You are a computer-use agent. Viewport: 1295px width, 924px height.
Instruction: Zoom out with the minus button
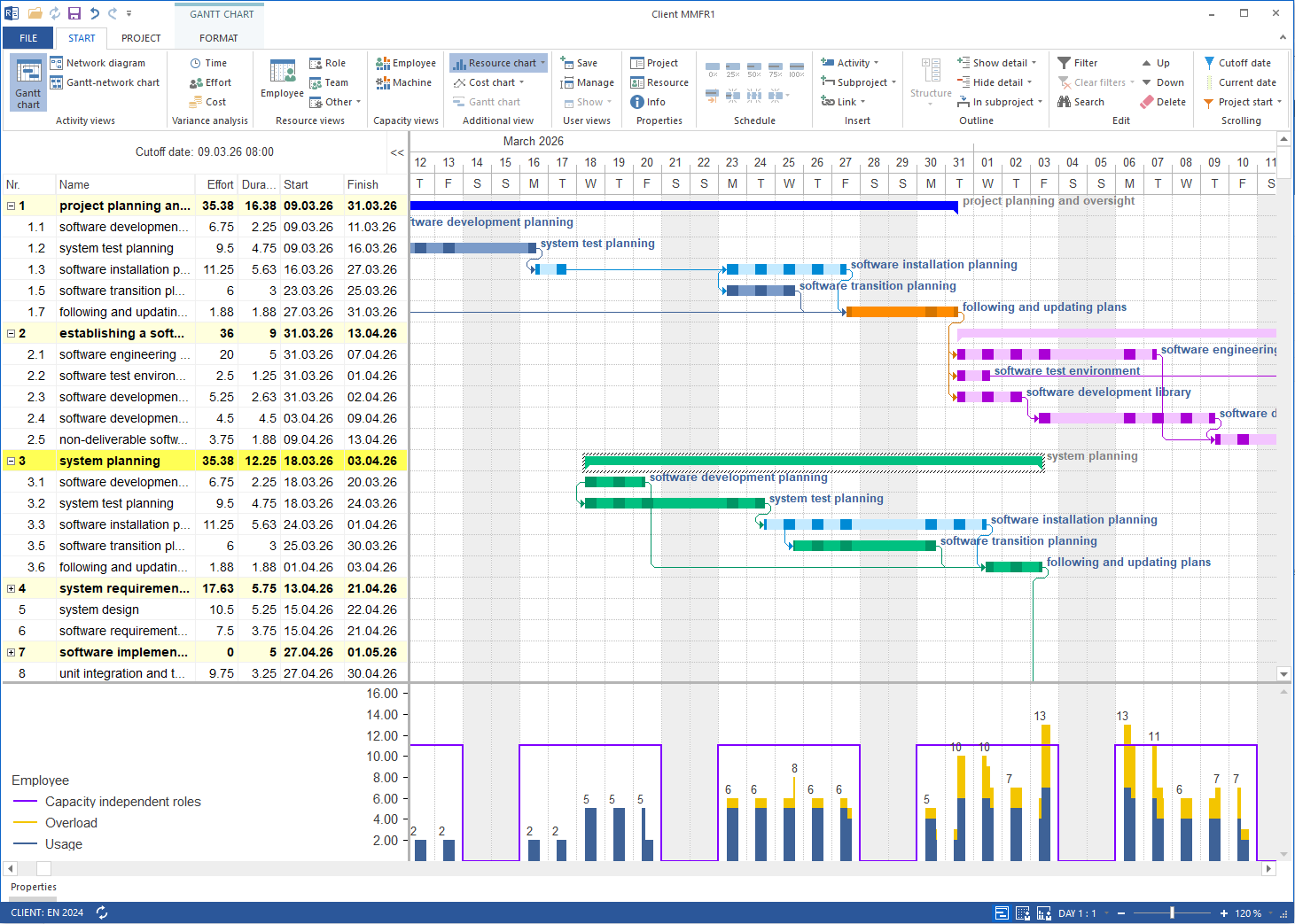pyautogui.click(x=1121, y=913)
